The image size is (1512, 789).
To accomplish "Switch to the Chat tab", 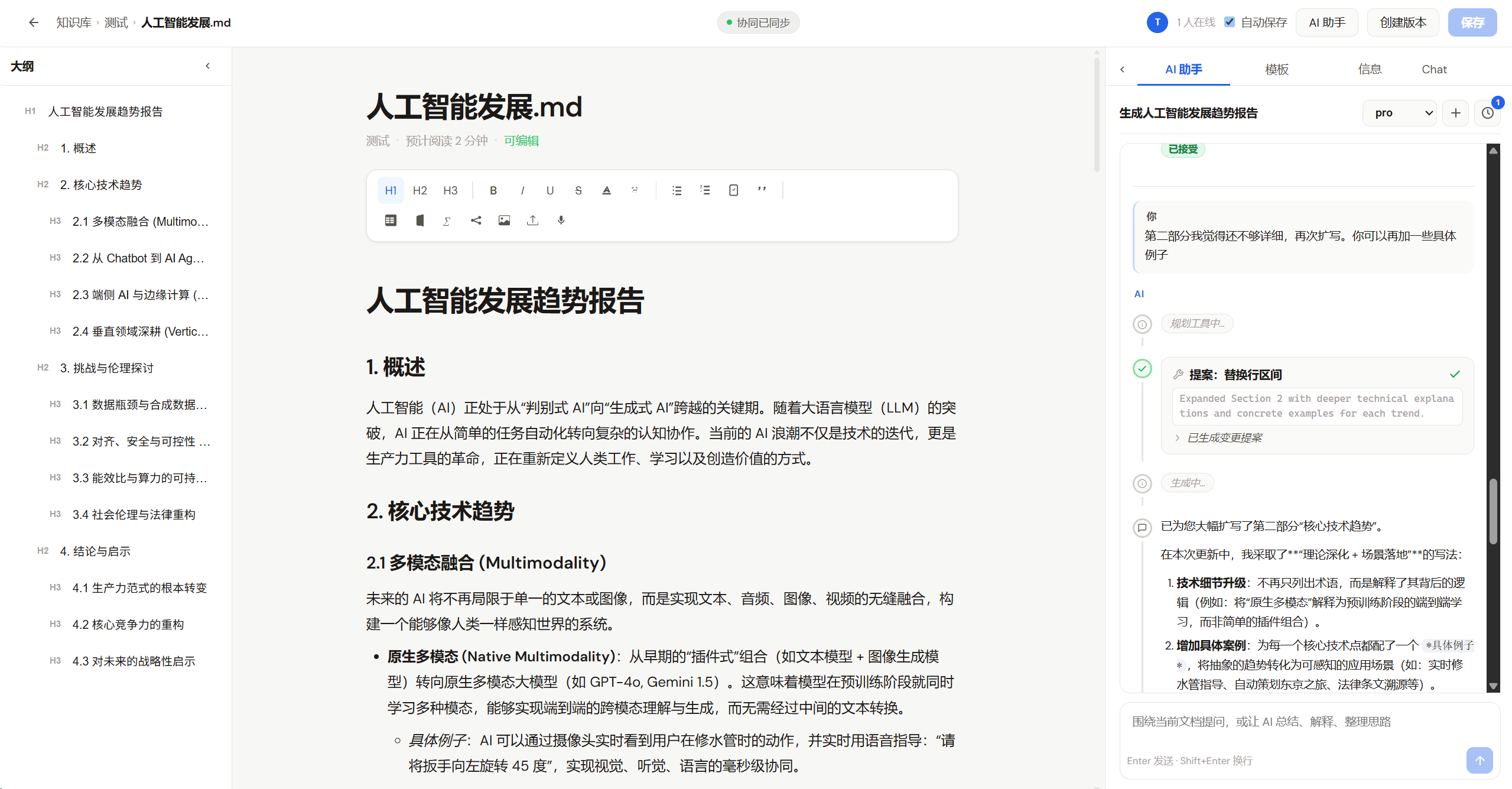I will tap(1434, 70).
